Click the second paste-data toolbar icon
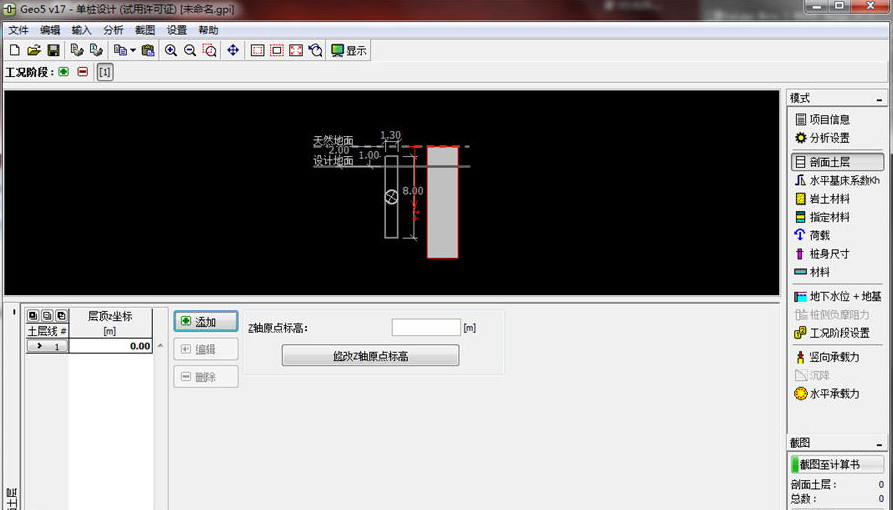This screenshot has width=893, height=510. (96, 50)
